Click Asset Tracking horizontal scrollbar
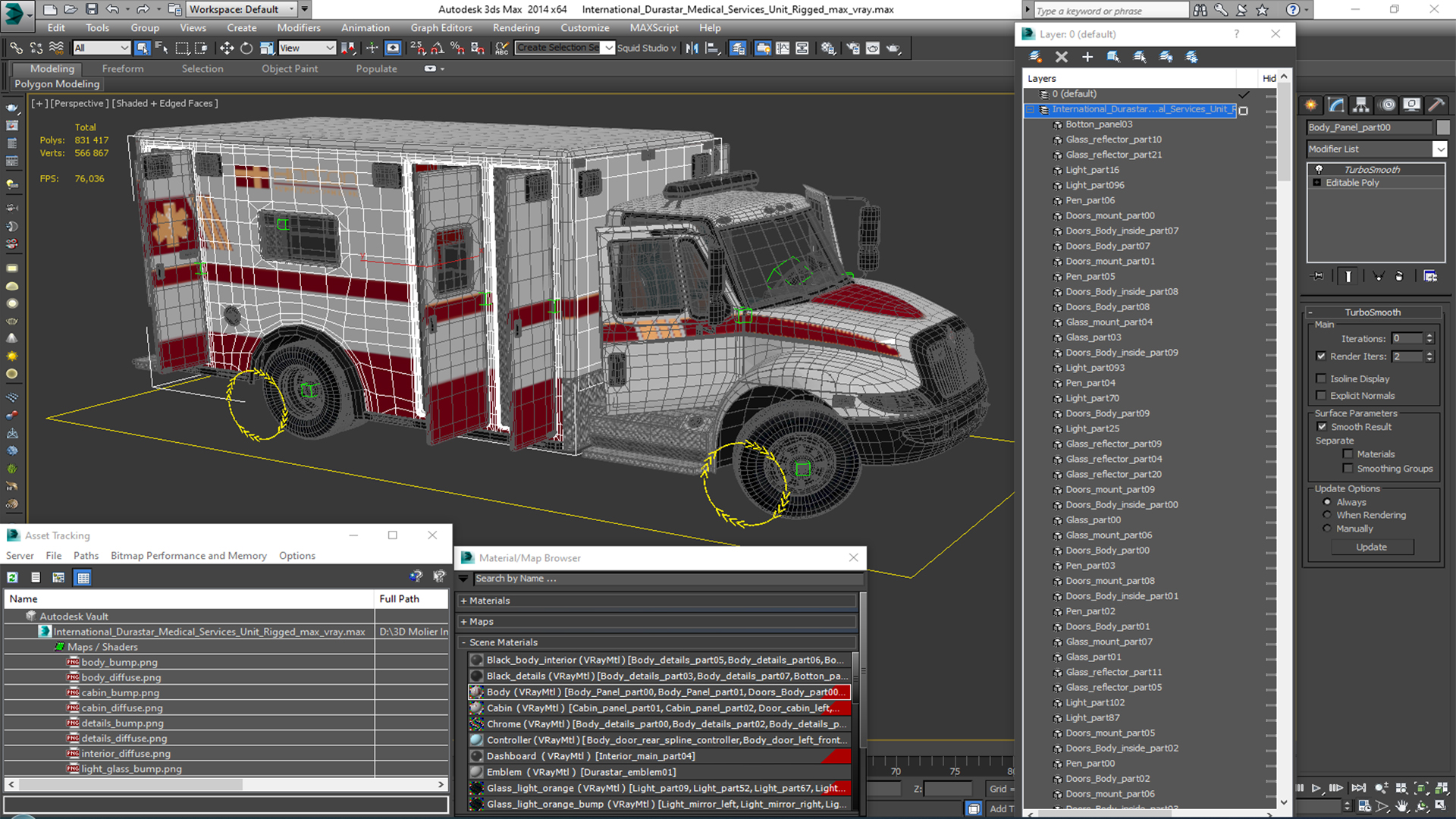This screenshot has width=1456, height=819. click(x=226, y=784)
